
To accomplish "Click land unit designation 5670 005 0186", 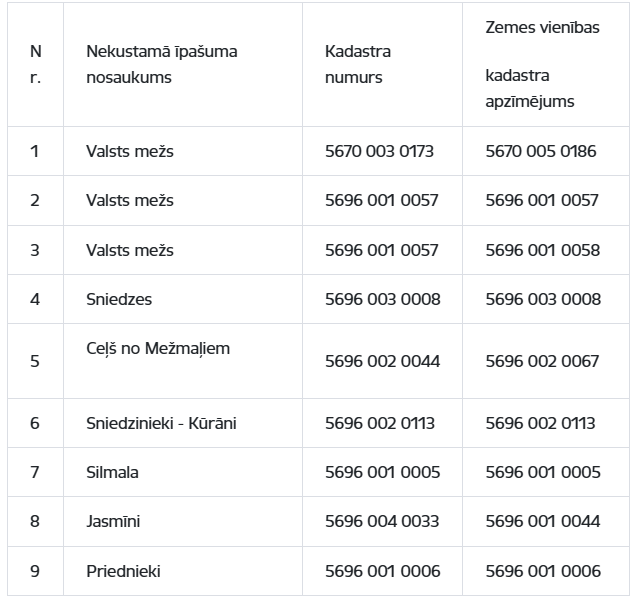I will tap(541, 152).
